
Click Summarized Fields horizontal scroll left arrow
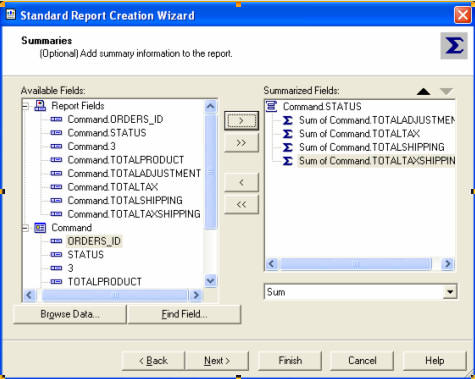pyautogui.click(x=272, y=264)
